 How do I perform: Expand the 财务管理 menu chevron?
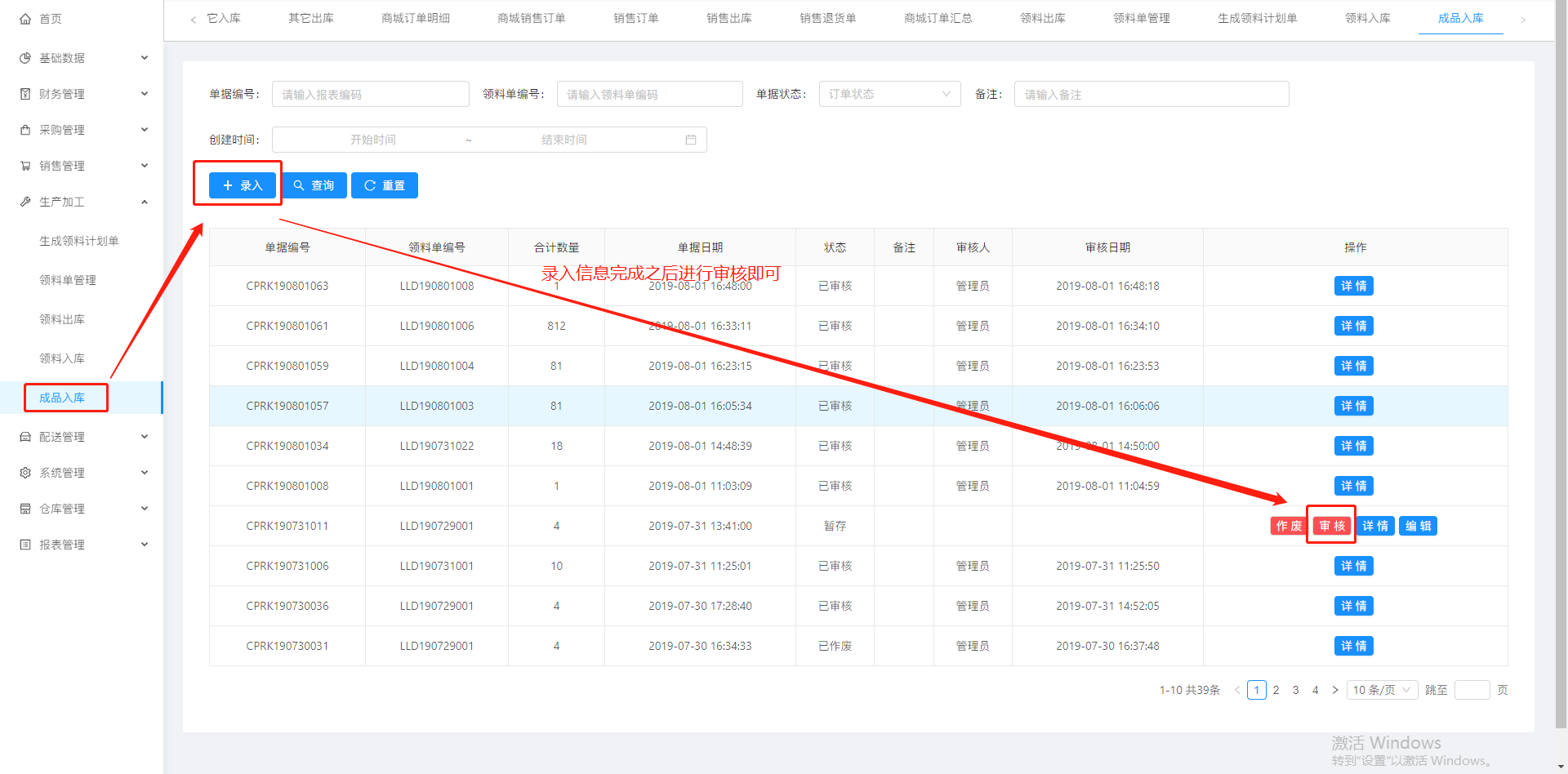click(x=145, y=94)
